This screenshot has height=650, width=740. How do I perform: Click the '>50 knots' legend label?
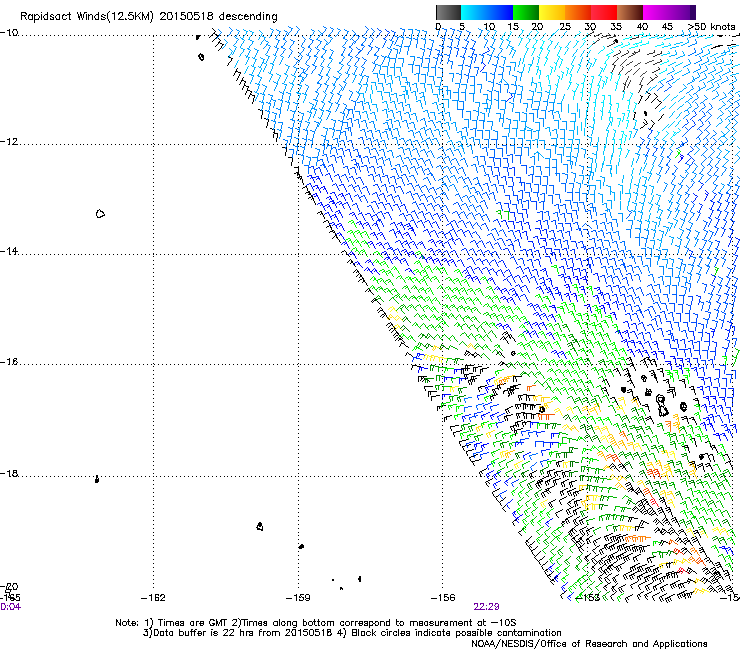(711, 26)
